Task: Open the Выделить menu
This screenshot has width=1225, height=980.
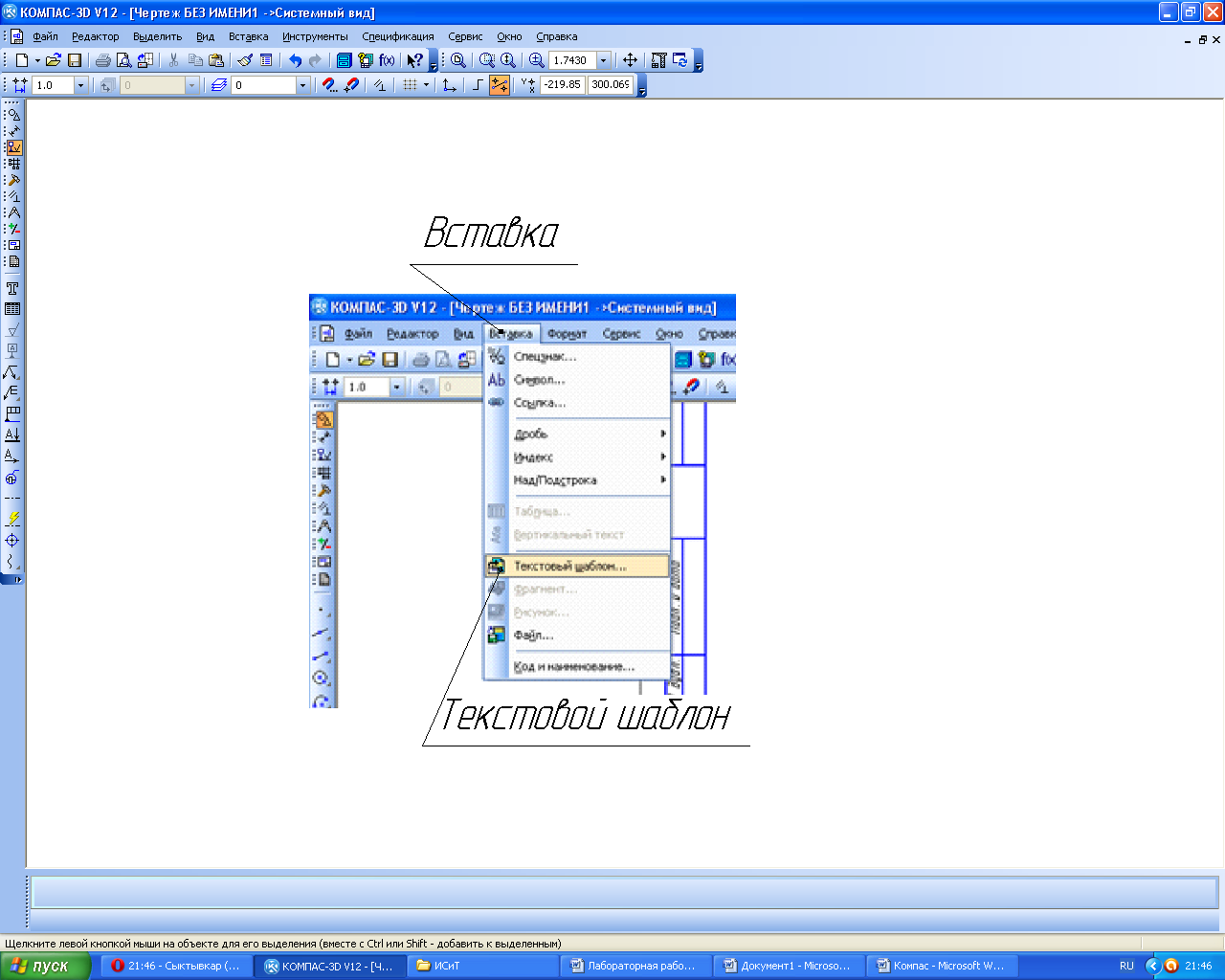Action: click(x=158, y=36)
